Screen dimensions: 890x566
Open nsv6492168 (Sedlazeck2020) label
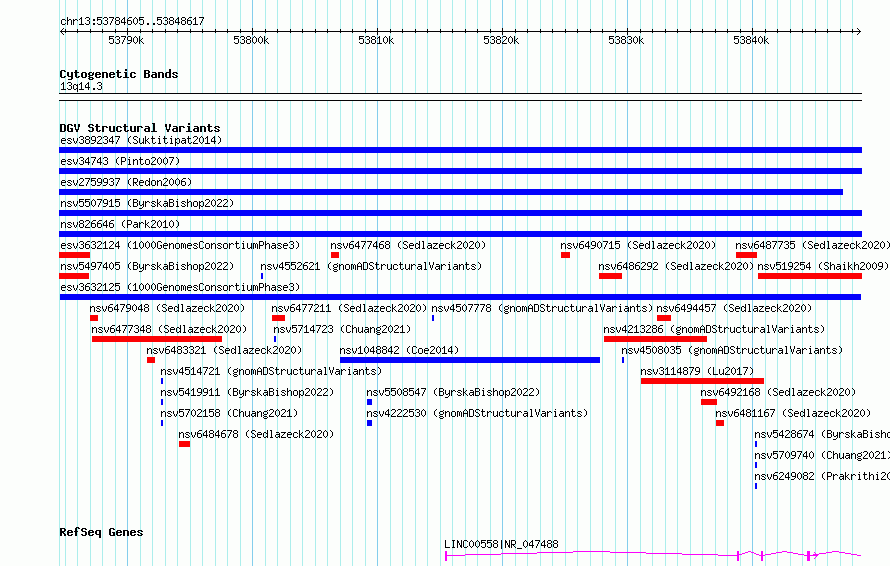pos(778,392)
